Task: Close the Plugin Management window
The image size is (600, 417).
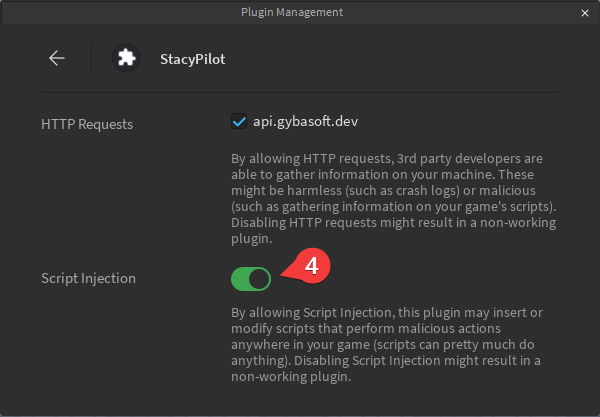Action: click(585, 12)
